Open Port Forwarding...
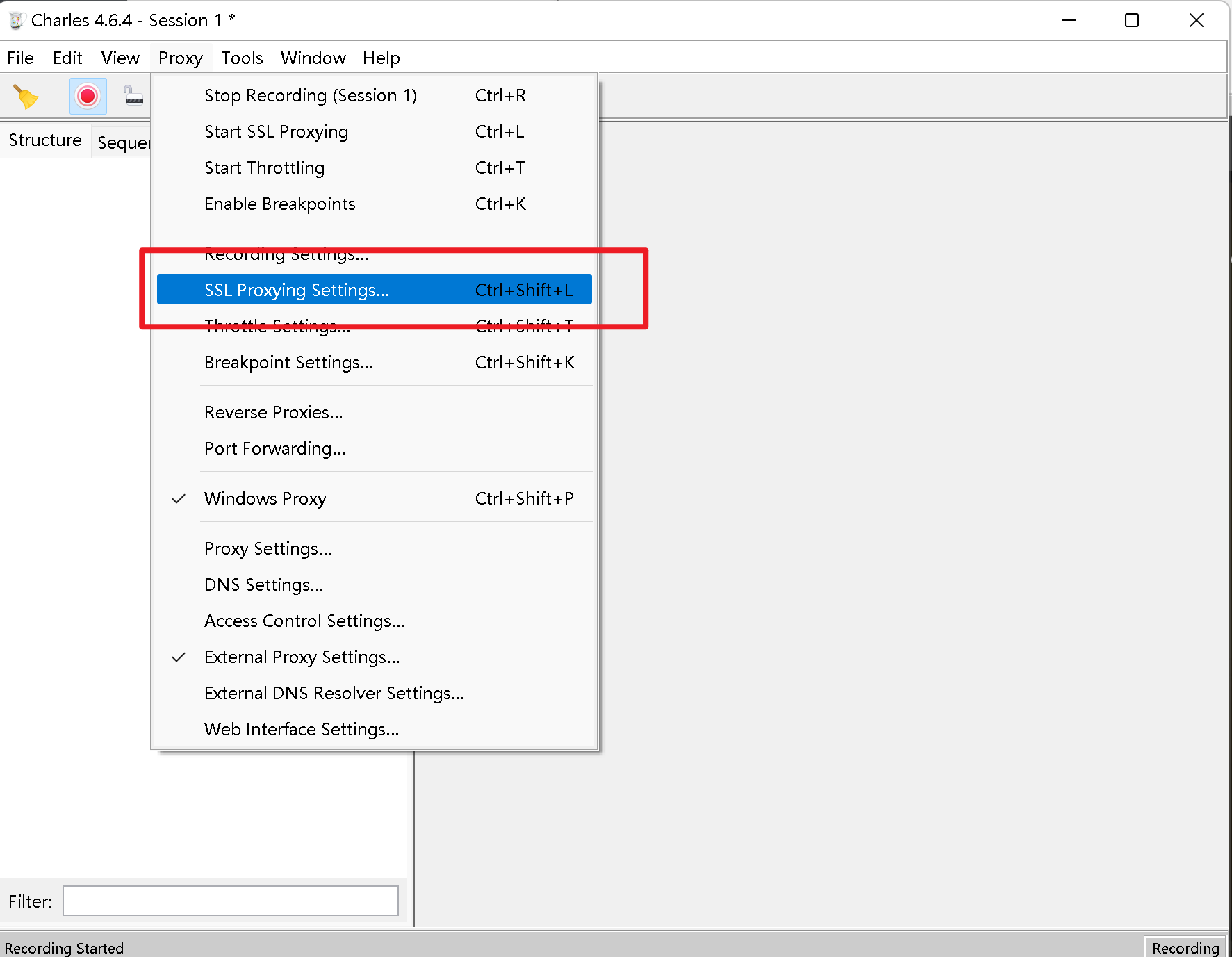 pyautogui.click(x=375, y=448)
